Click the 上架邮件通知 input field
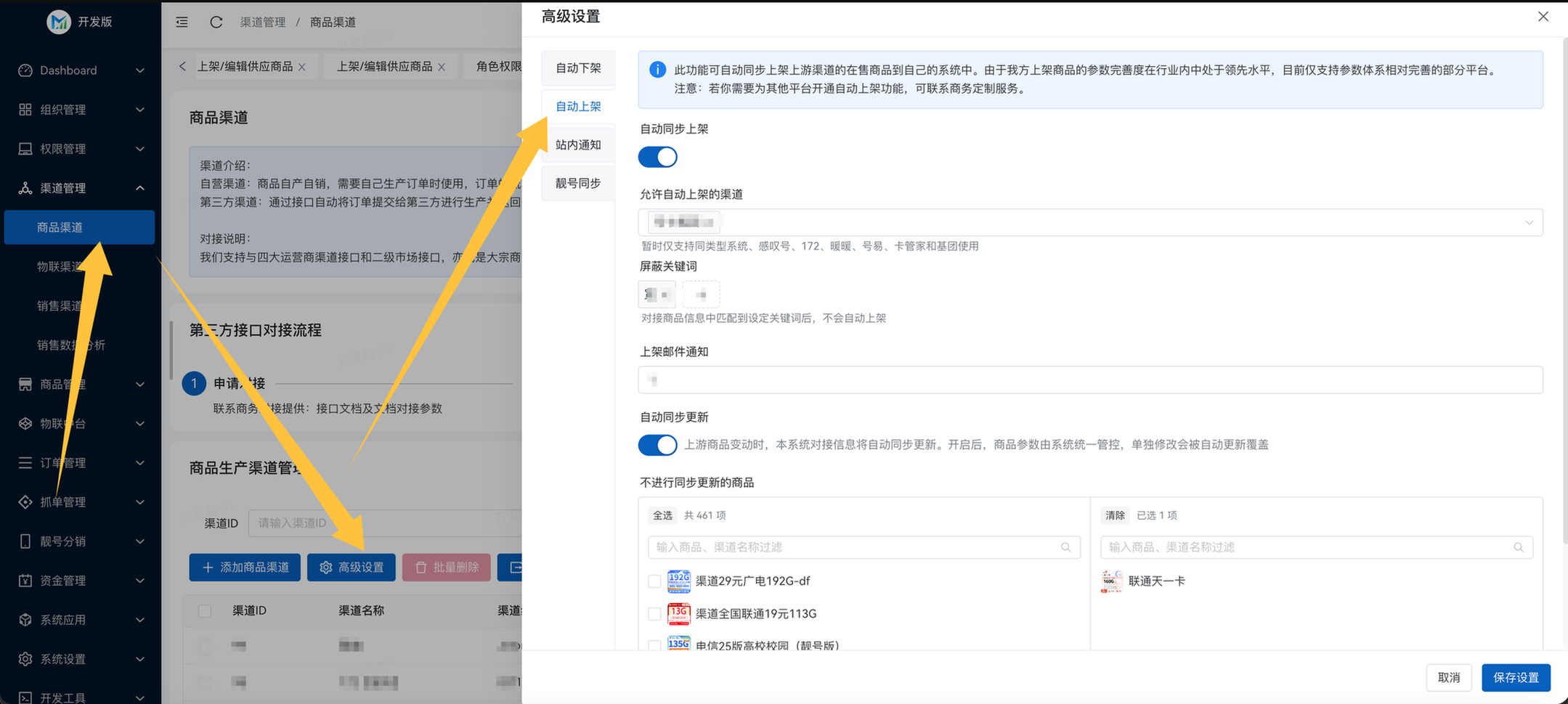Screen dimensions: 1568x704 pos(1089,380)
